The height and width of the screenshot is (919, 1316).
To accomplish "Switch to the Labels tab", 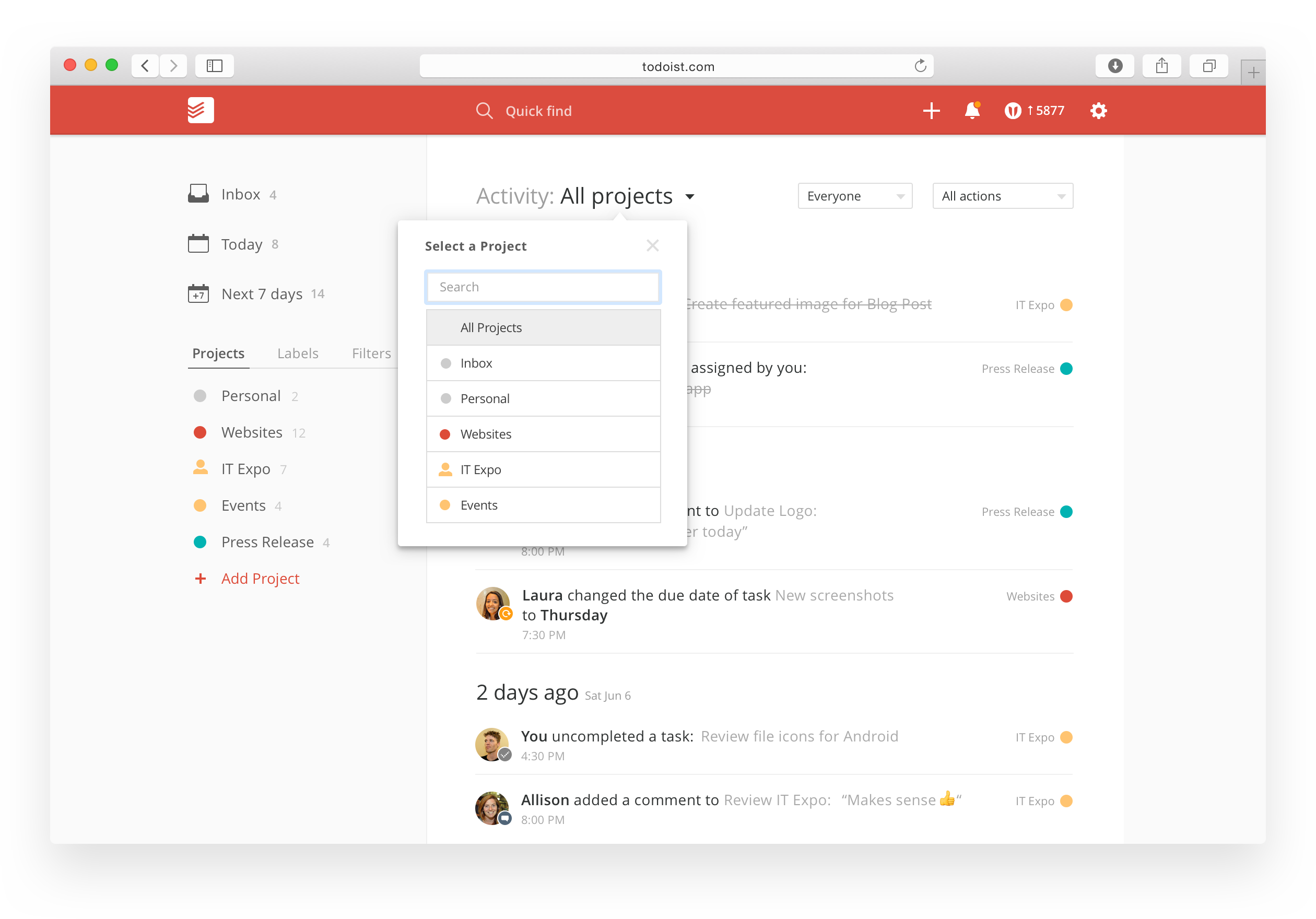I will tap(298, 354).
